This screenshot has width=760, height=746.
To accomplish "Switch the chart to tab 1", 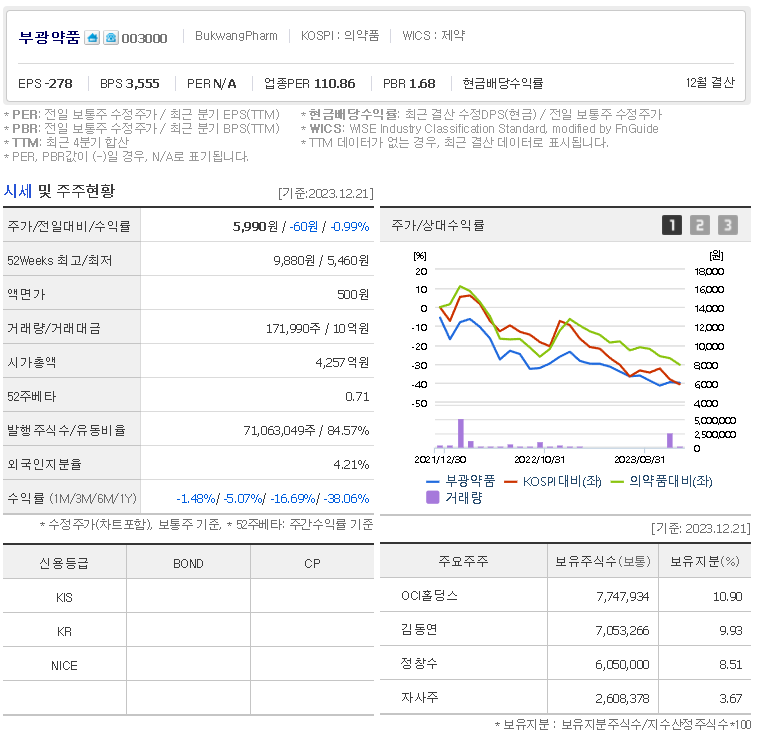I will (672, 225).
